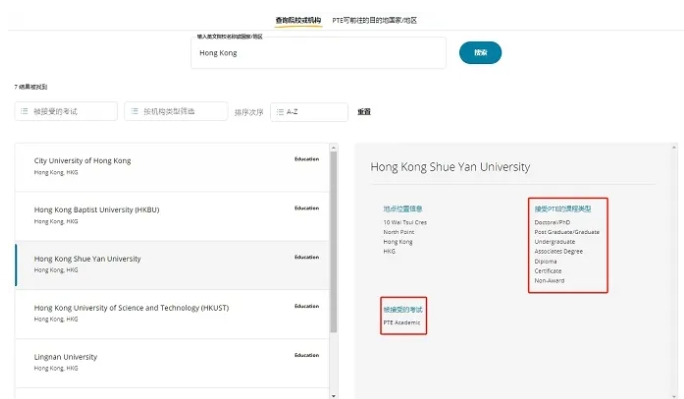This screenshot has width=684, height=399.
Task: Click the 接受PTE的课程类型 heading
Action: tap(563, 209)
